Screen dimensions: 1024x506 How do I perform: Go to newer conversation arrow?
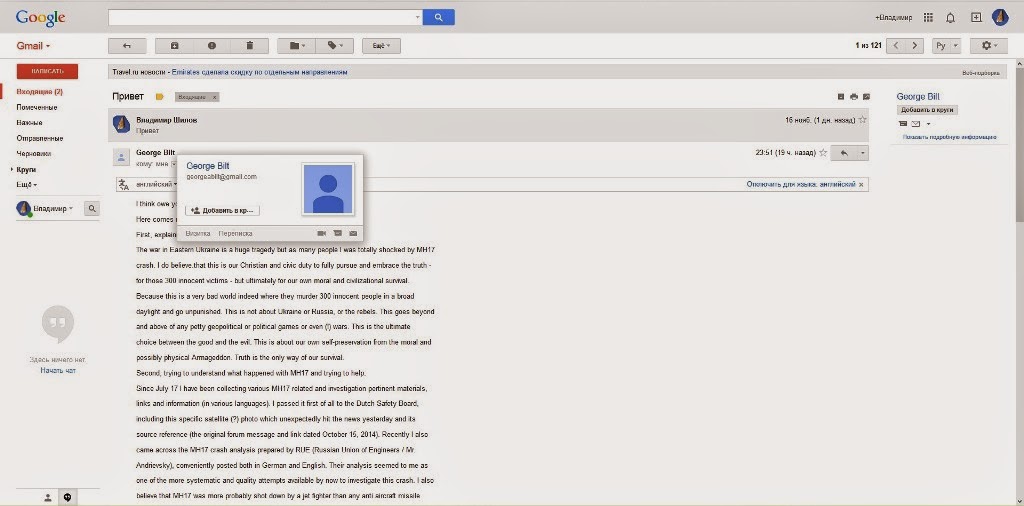click(896, 46)
